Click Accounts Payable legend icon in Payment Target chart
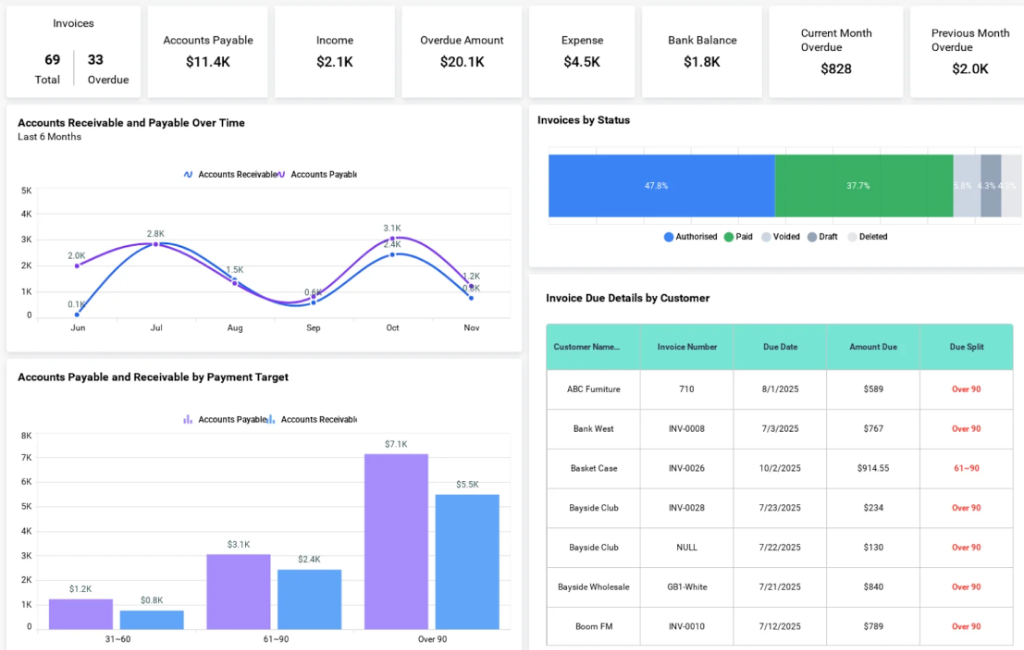The width and height of the screenshot is (1024, 650). pyautogui.click(x=187, y=419)
